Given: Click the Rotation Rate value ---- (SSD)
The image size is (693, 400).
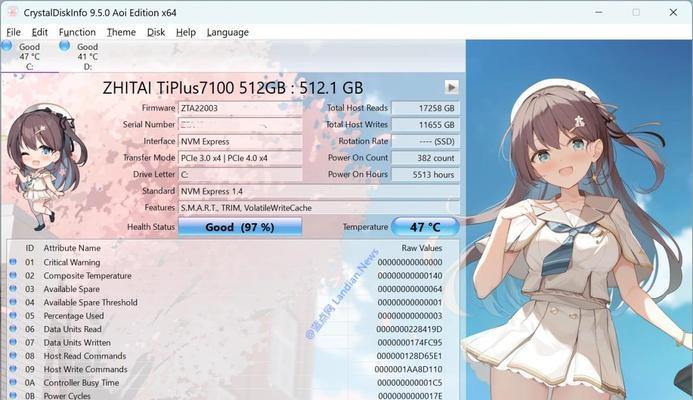Looking at the screenshot, I should (425, 141).
